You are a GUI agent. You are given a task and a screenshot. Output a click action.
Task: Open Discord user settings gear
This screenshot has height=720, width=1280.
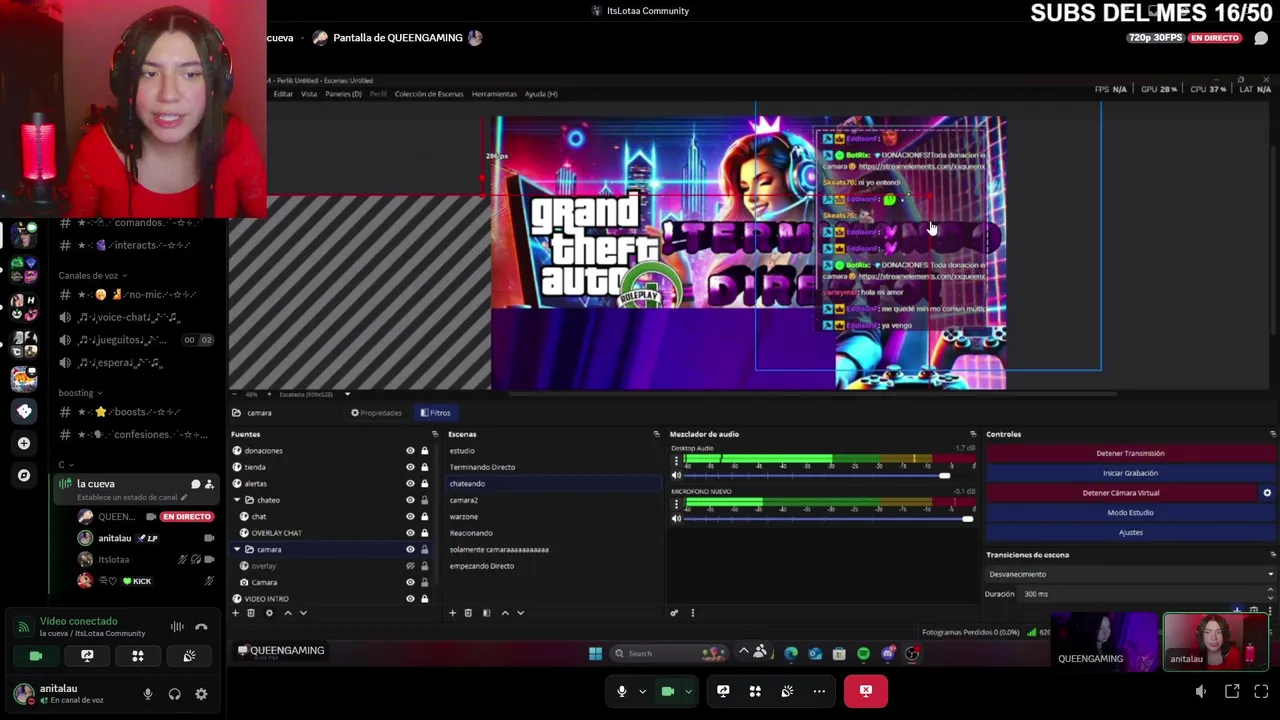[201, 694]
